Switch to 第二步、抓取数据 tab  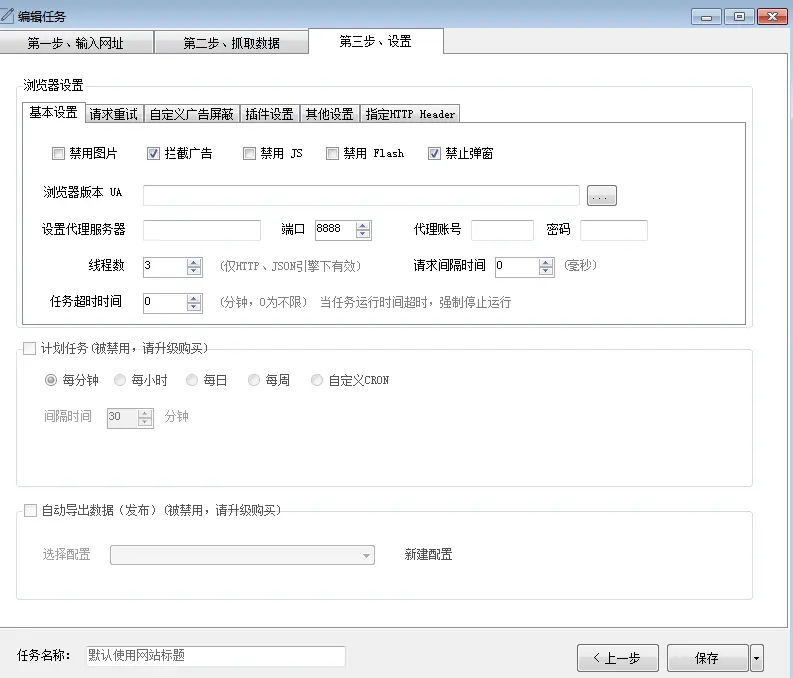tap(232, 43)
